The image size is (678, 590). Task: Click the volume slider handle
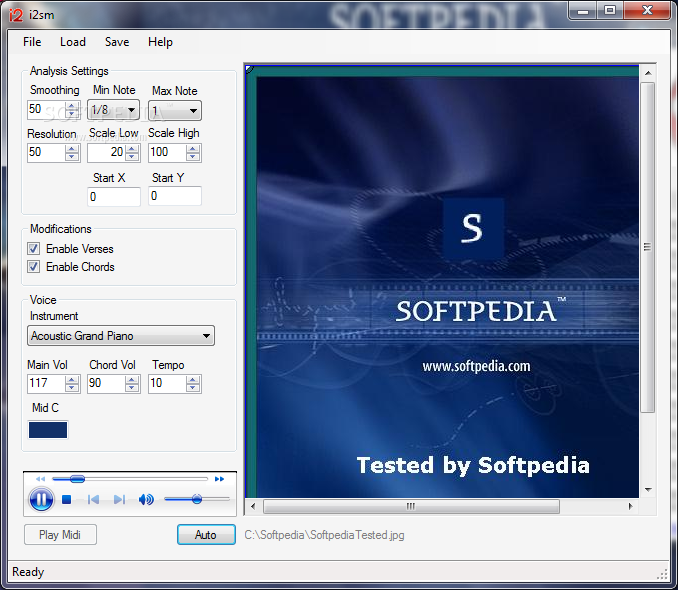(x=197, y=499)
